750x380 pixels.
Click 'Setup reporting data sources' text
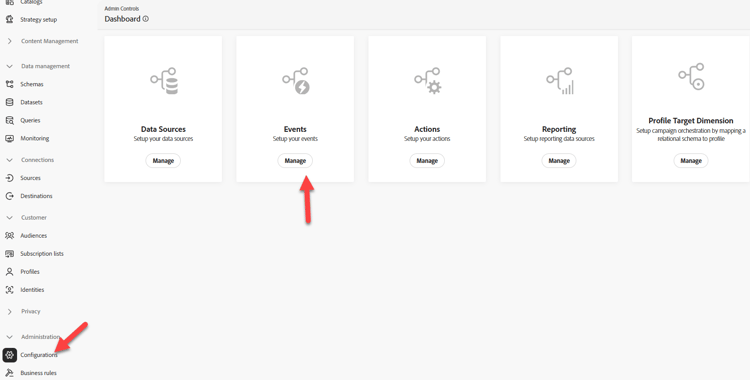click(x=559, y=139)
